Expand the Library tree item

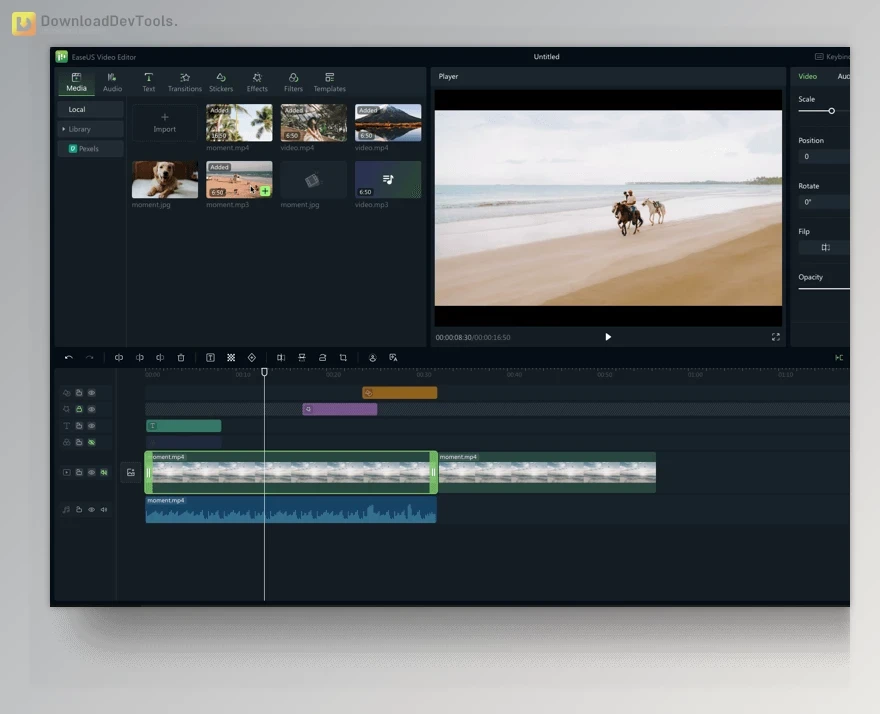(x=64, y=129)
